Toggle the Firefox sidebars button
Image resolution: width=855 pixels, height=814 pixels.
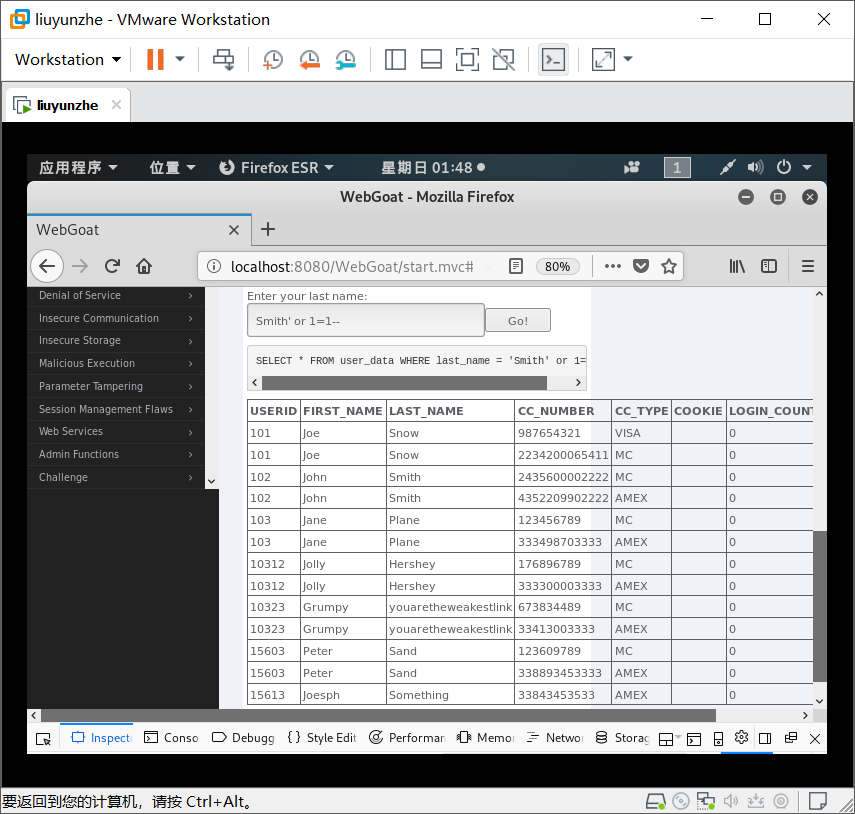click(769, 266)
